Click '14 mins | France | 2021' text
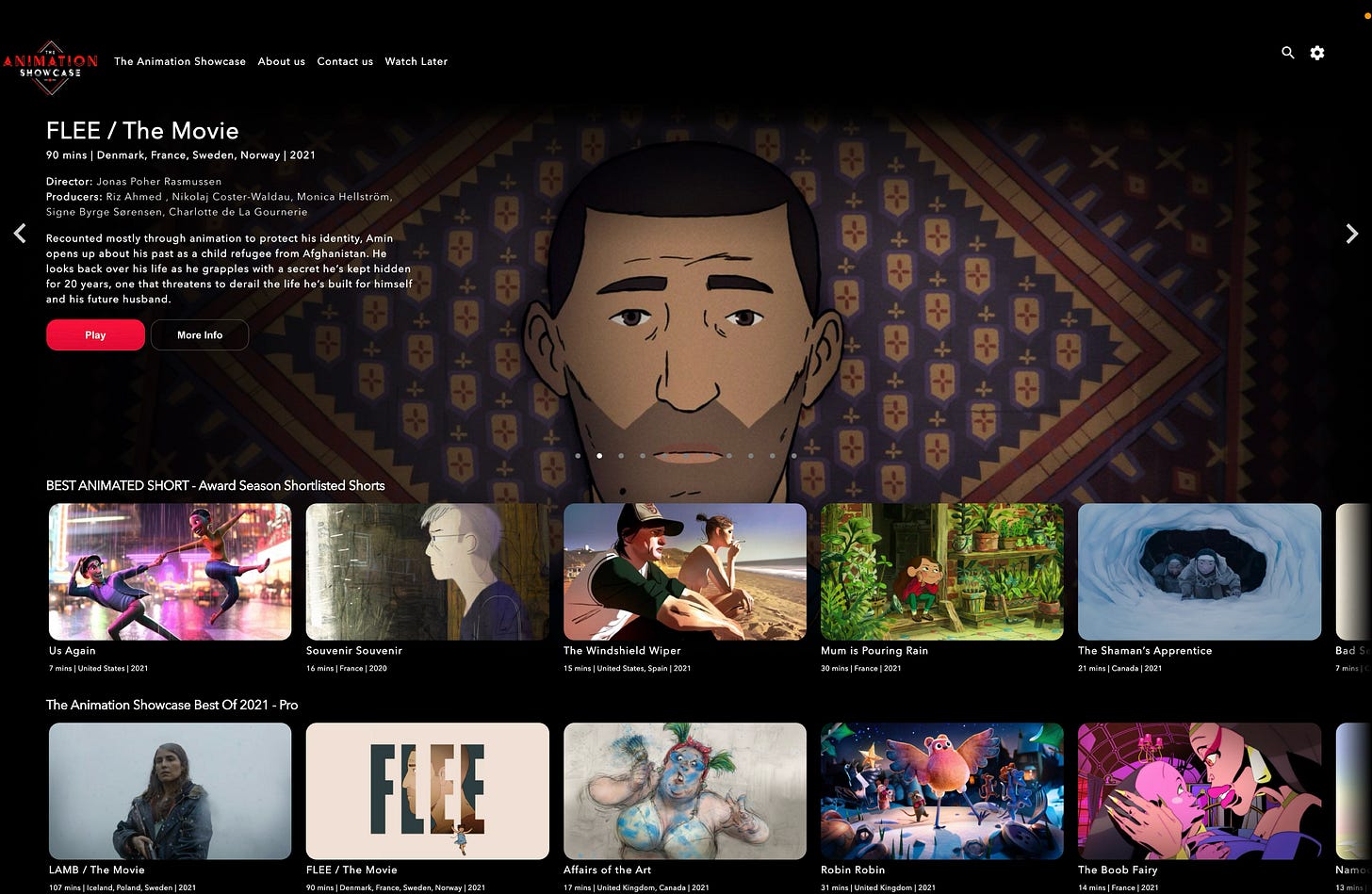This screenshot has height=894, width=1372. coord(1118,887)
